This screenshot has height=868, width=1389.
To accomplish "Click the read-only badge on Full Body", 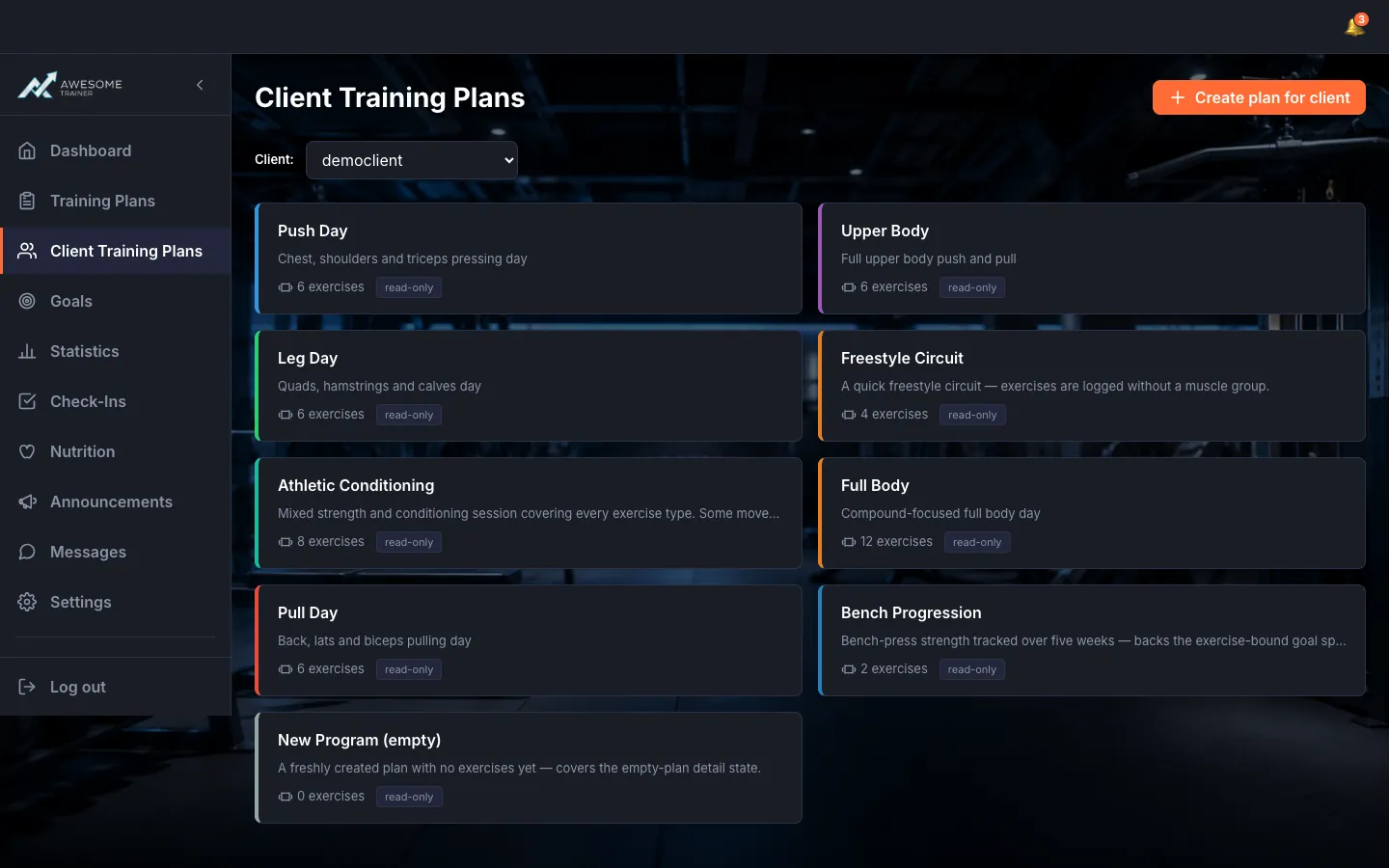I will 977,542.
